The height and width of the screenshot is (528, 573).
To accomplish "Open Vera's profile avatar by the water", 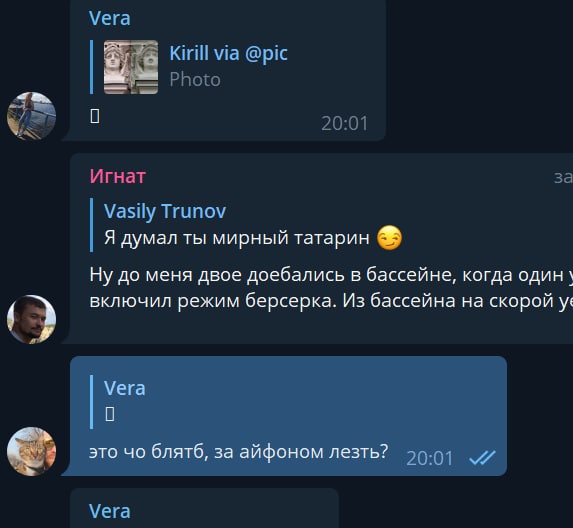I will pos(31,116).
